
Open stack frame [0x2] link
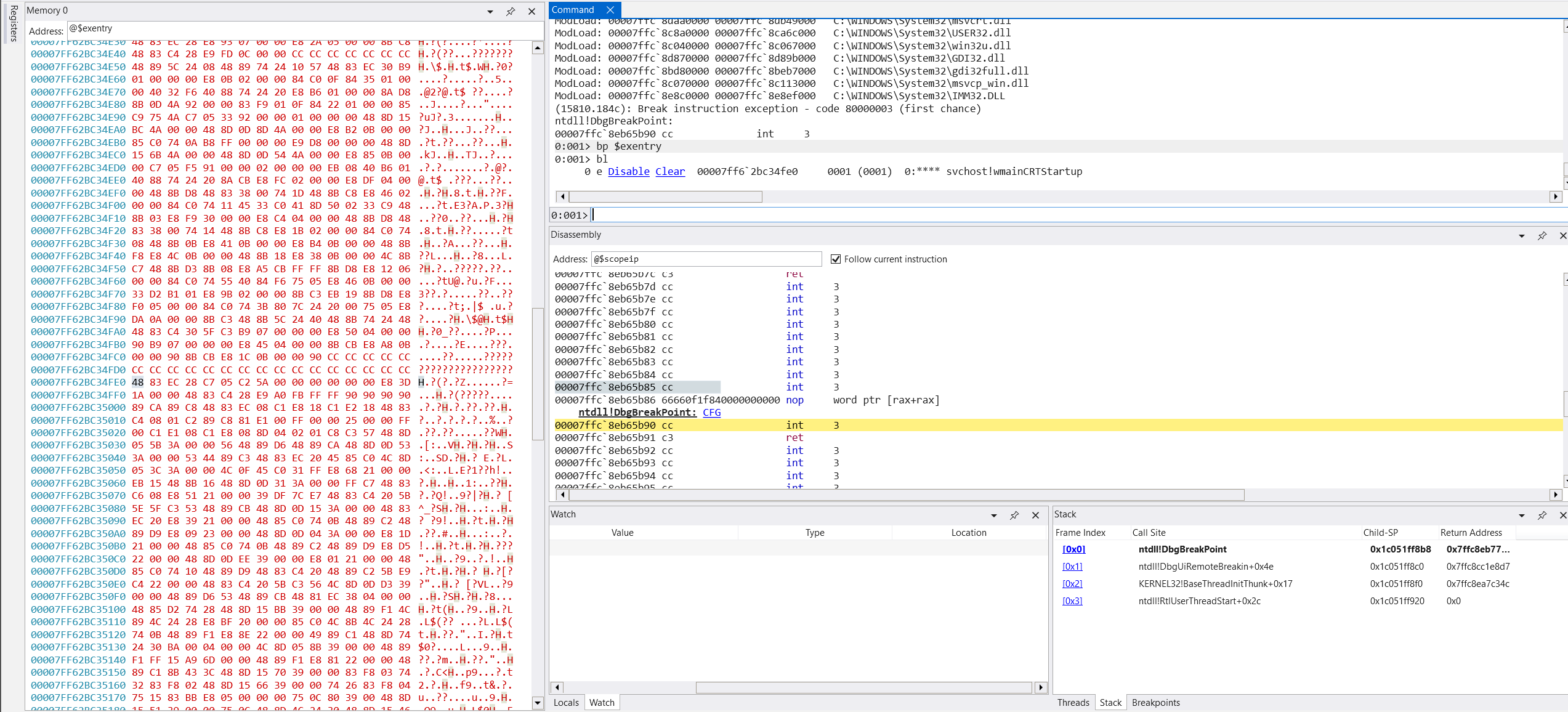[1072, 584]
